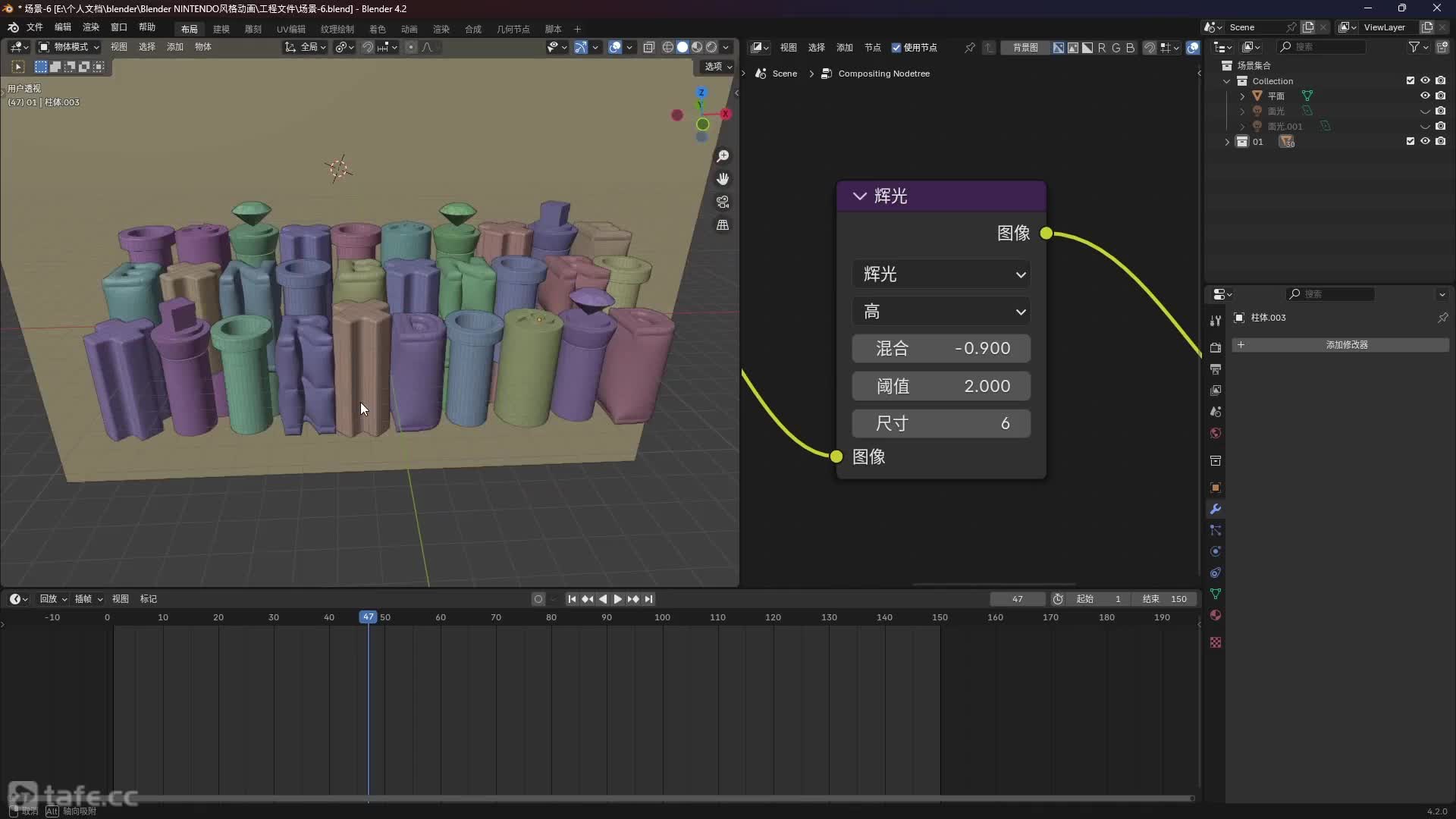Select wireframe viewport shading
This screenshot has width=1456, height=819.
pyautogui.click(x=668, y=47)
